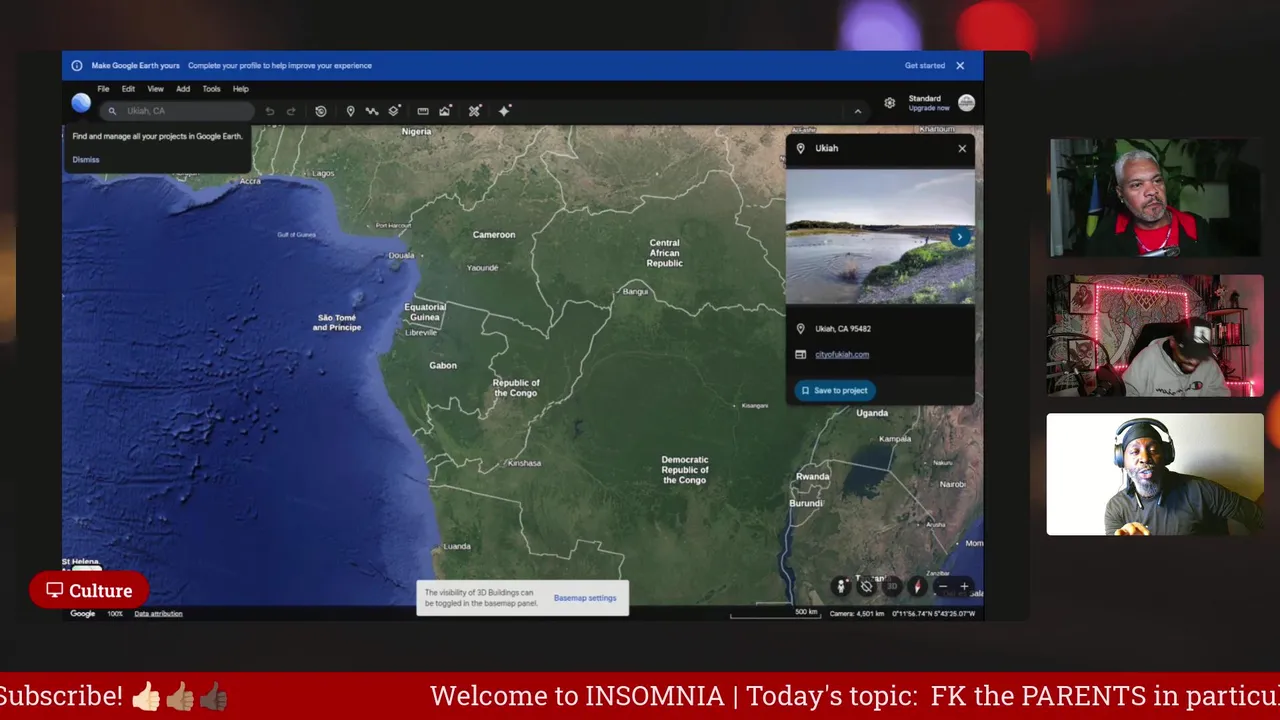This screenshot has height=720, width=1280.
Task: Close the blue profile banner
Action: 960,66
